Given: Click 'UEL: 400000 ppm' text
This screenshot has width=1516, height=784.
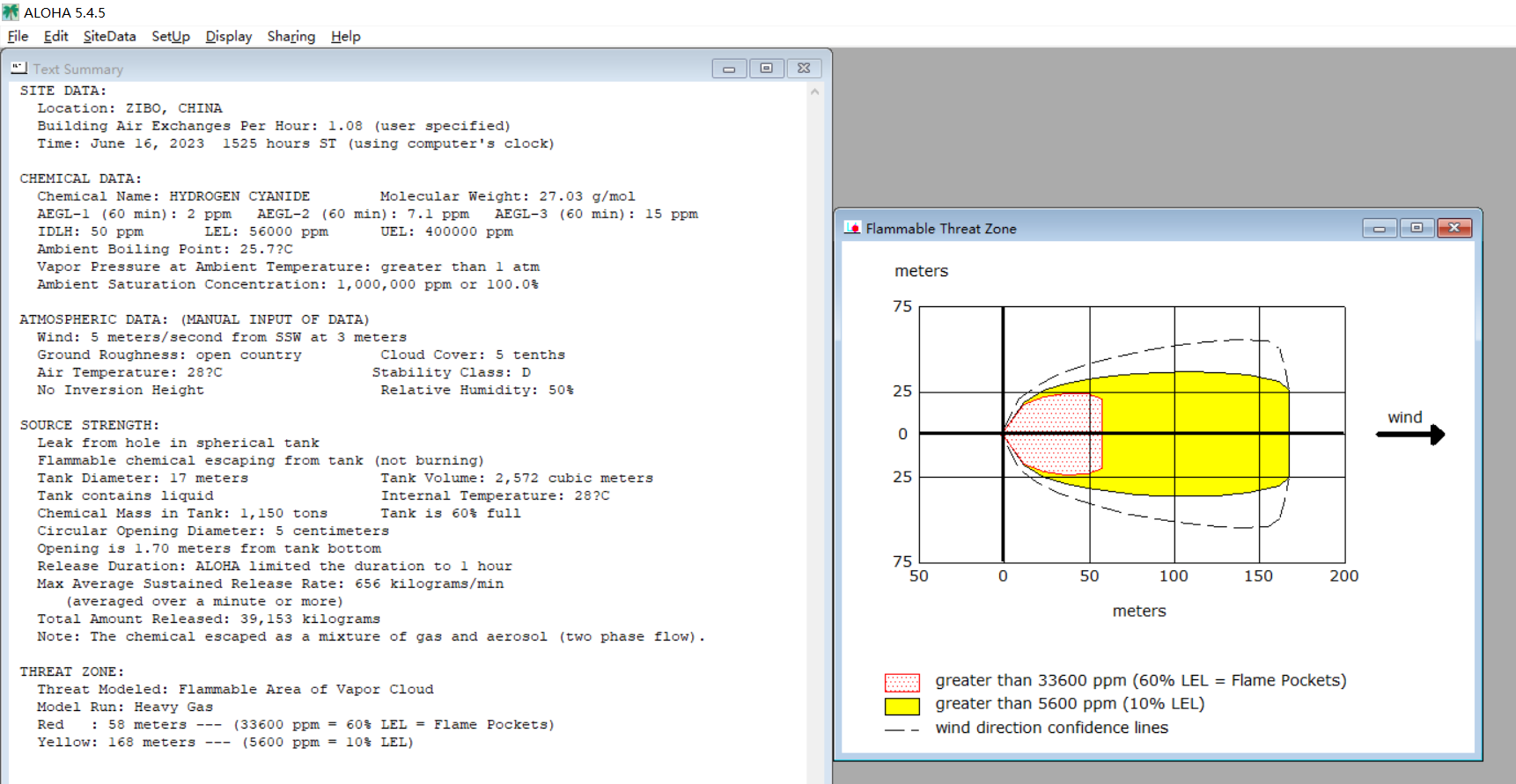Looking at the screenshot, I should [x=447, y=231].
